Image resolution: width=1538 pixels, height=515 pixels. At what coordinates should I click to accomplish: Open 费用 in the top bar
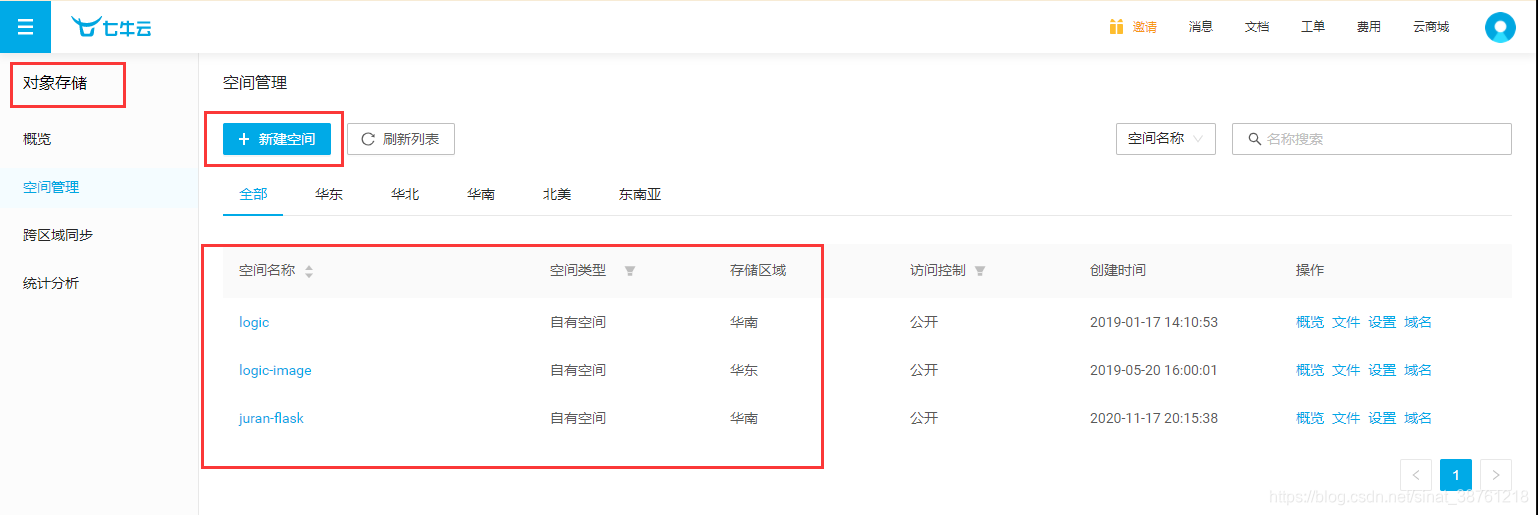point(1369,27)
